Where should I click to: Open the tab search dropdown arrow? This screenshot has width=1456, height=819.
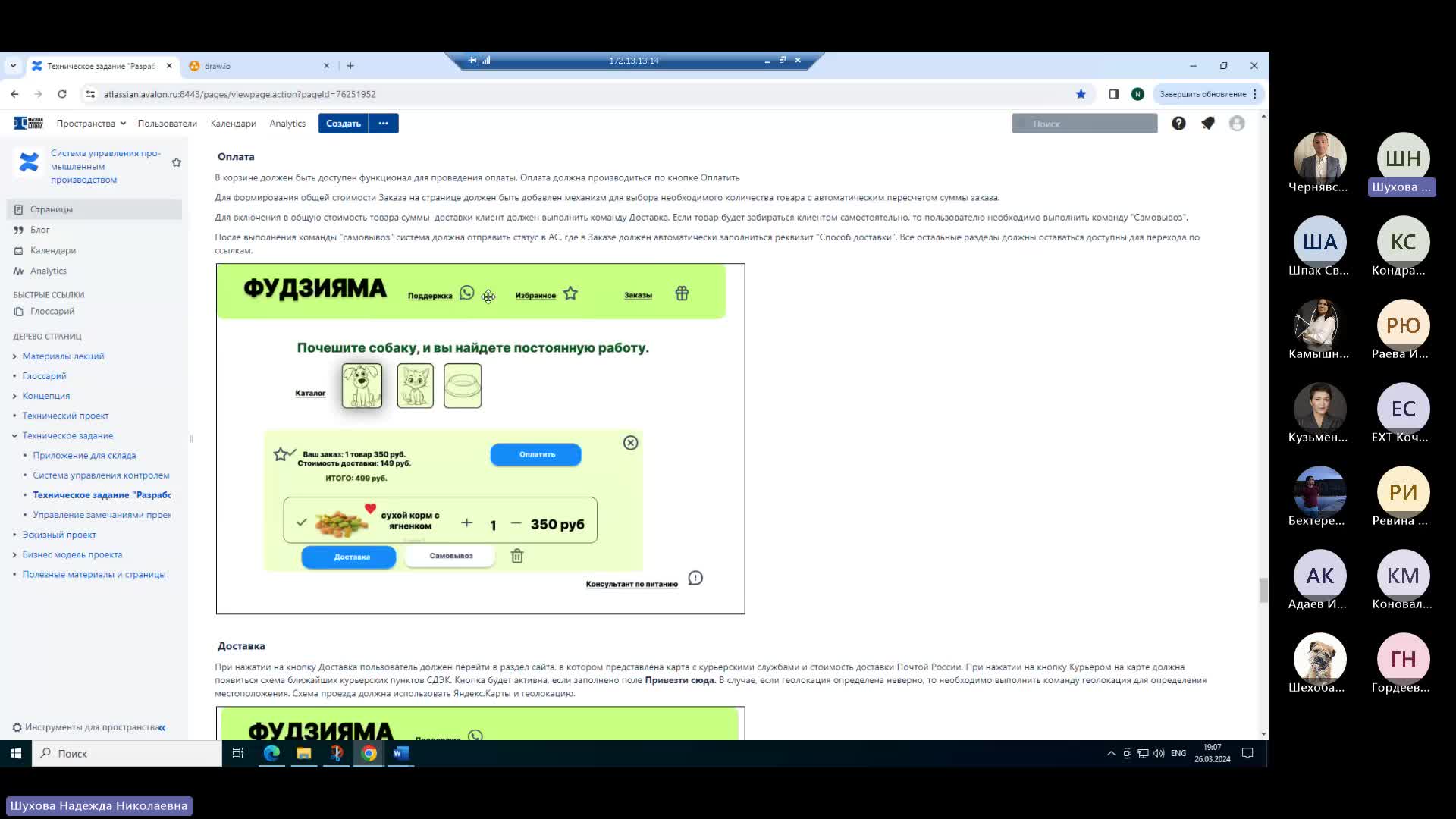point(13,66)
